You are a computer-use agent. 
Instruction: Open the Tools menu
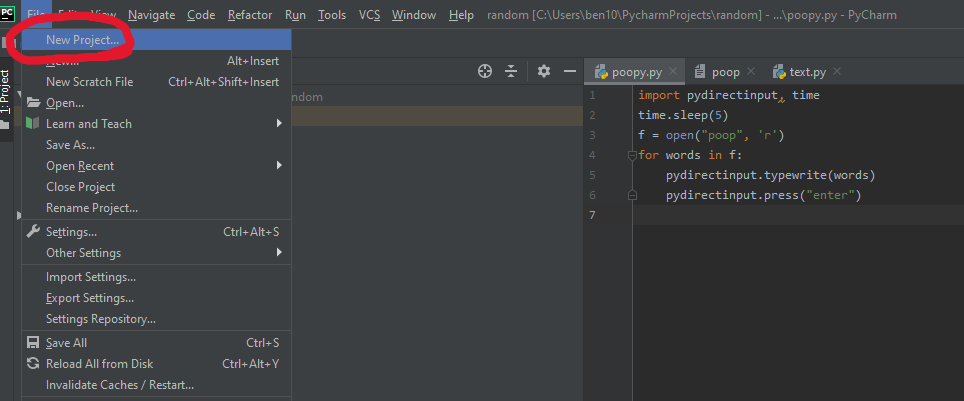[332, 15]
